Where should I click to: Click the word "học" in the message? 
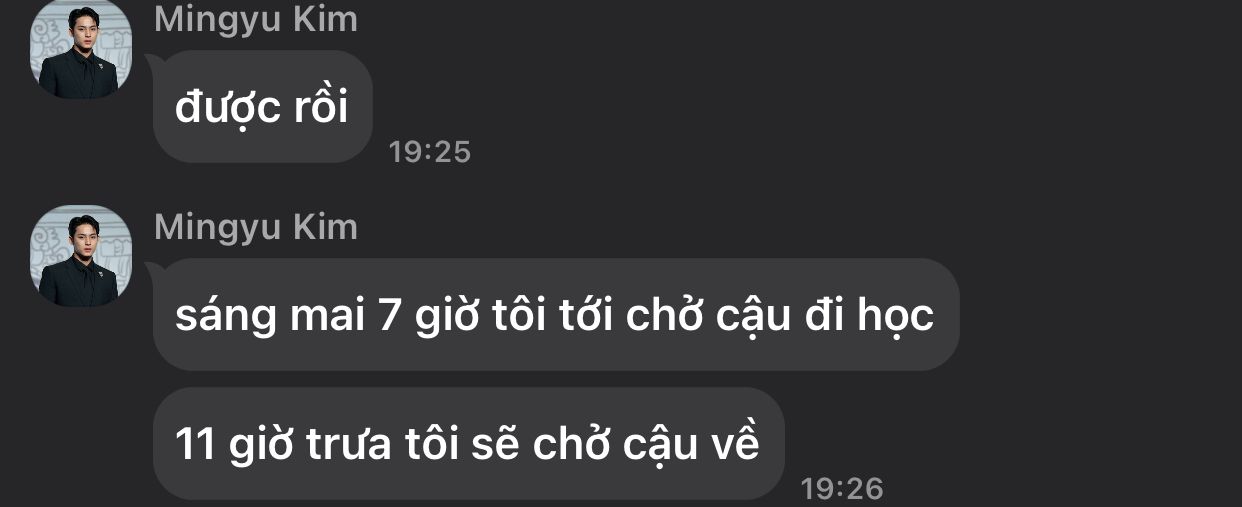coord(896,316)
